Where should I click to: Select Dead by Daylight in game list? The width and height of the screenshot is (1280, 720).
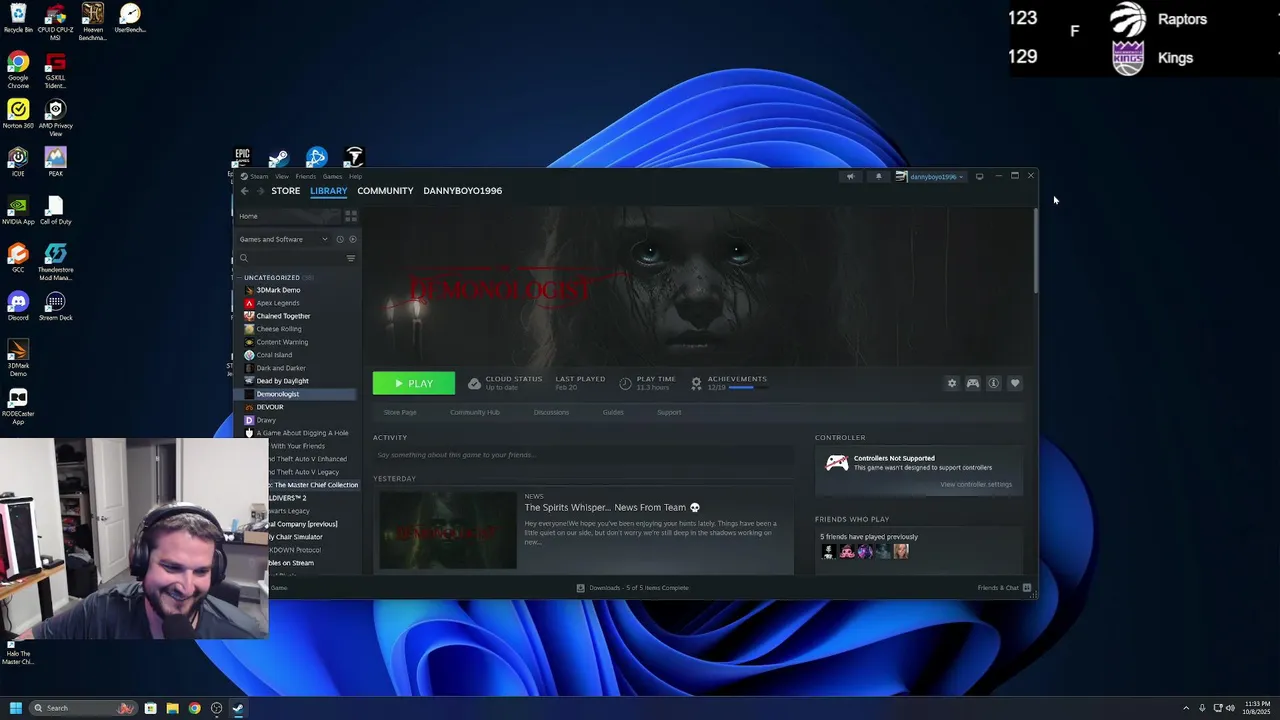tap(282, 381)
